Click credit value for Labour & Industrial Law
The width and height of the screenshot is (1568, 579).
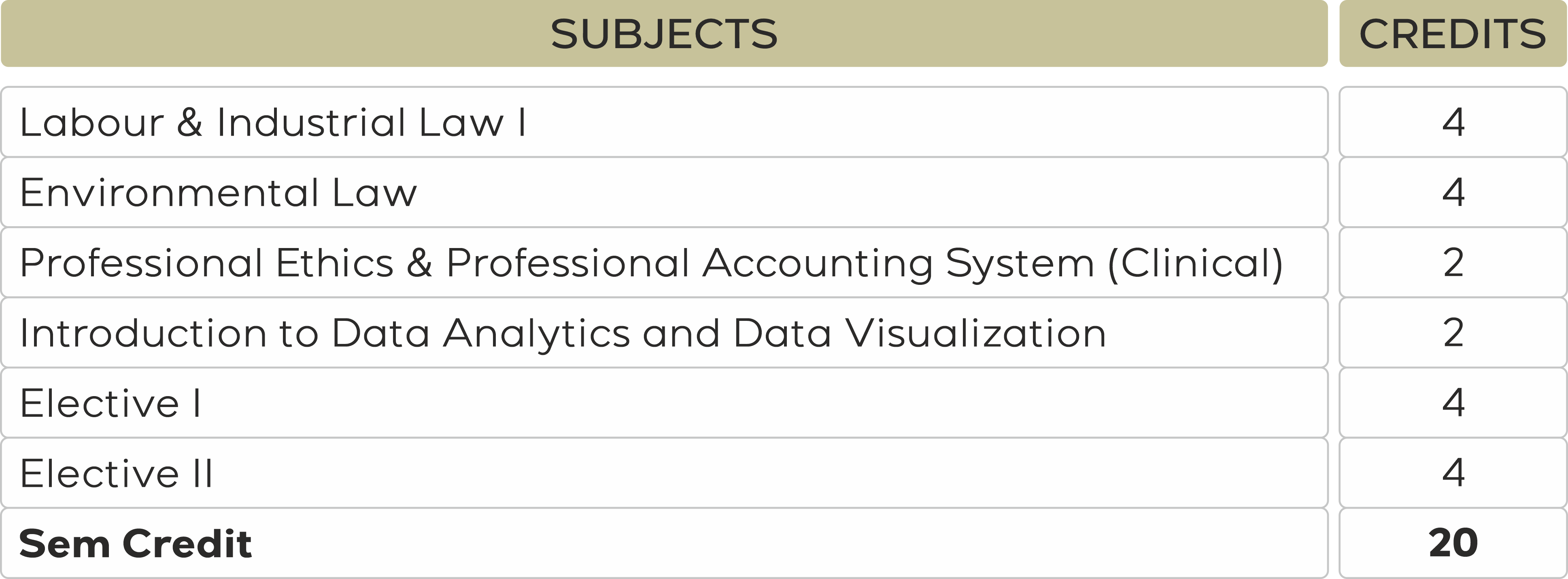click(1453, 122)
